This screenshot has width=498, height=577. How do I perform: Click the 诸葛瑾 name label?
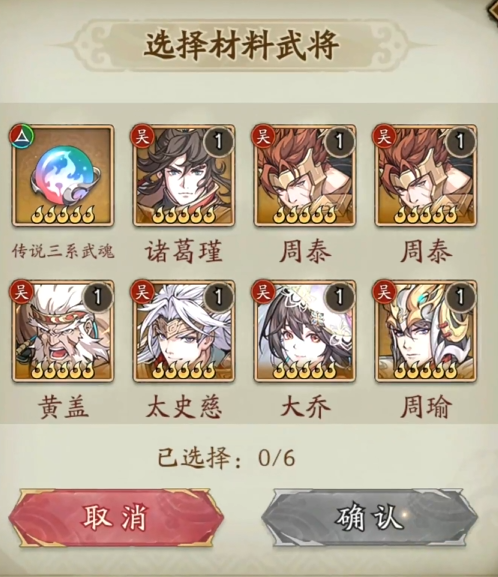click(x=184, y=252)
